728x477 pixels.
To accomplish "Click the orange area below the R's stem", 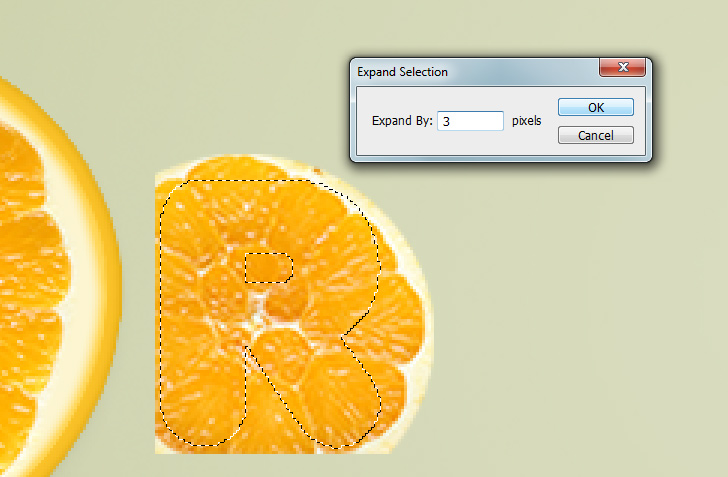I will (x=200, y=449).
